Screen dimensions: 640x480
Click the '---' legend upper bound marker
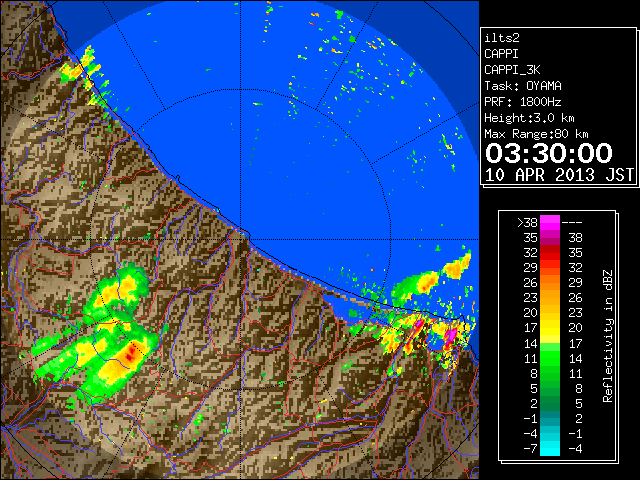pyautogui.click(x=572, y=222)
